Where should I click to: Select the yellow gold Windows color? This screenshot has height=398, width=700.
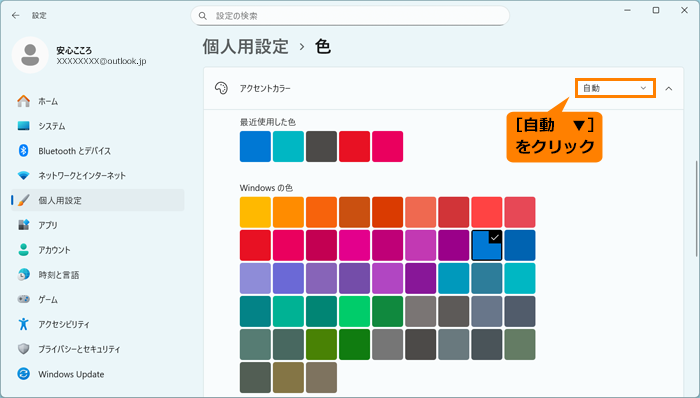pyautogui.click(x=255, y=212)
